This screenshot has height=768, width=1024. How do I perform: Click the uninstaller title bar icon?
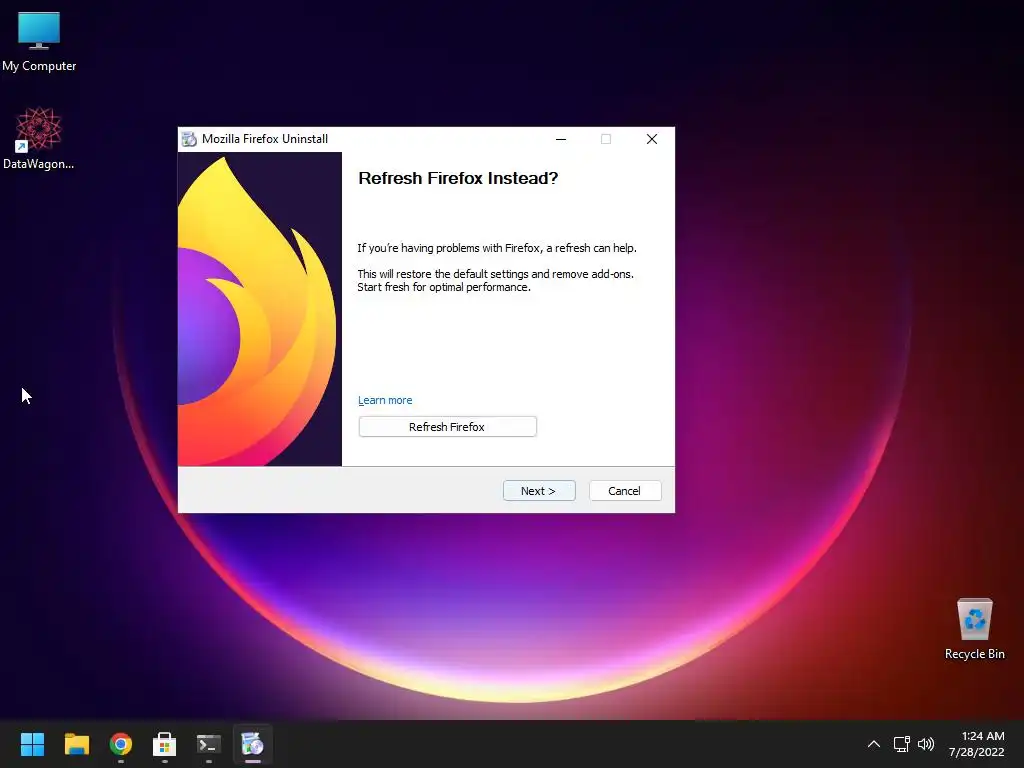pos(189,139)
